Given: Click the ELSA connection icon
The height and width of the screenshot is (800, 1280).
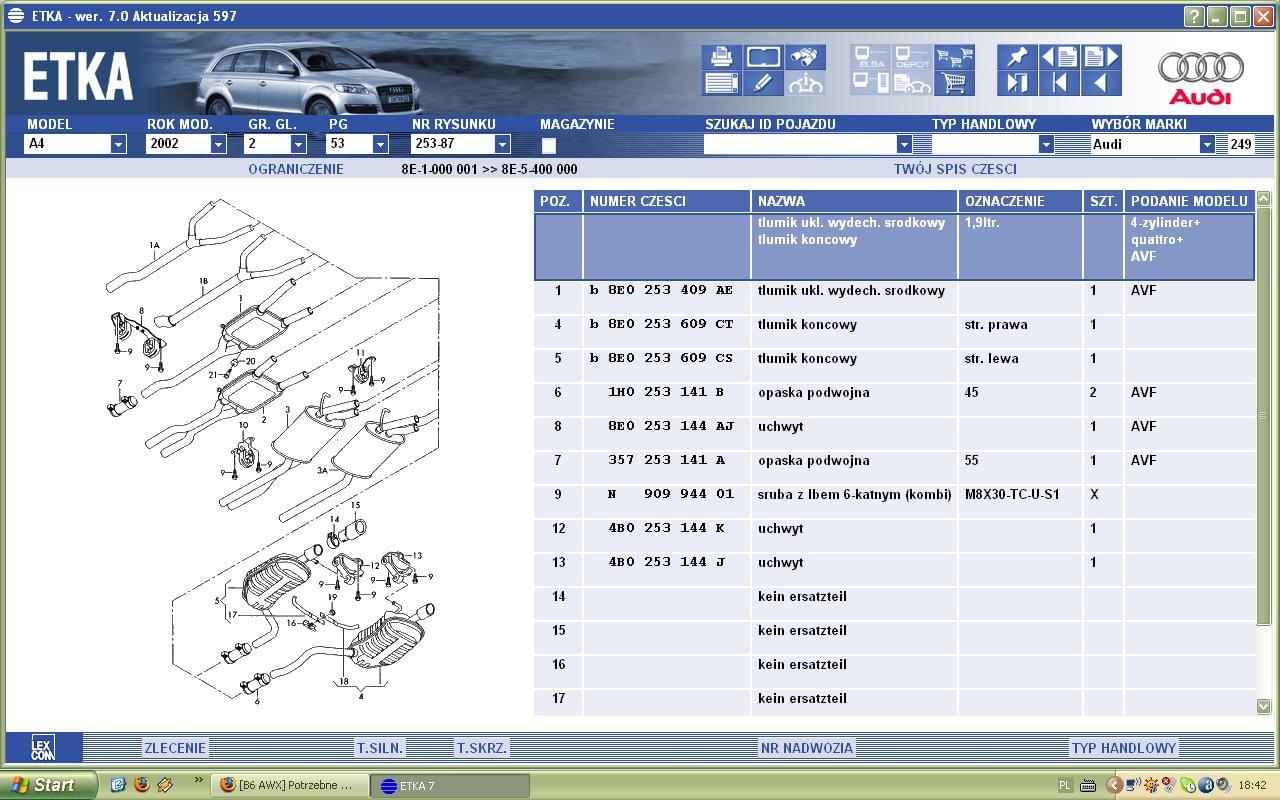Looking at the screenshot, I should point(872,57).
